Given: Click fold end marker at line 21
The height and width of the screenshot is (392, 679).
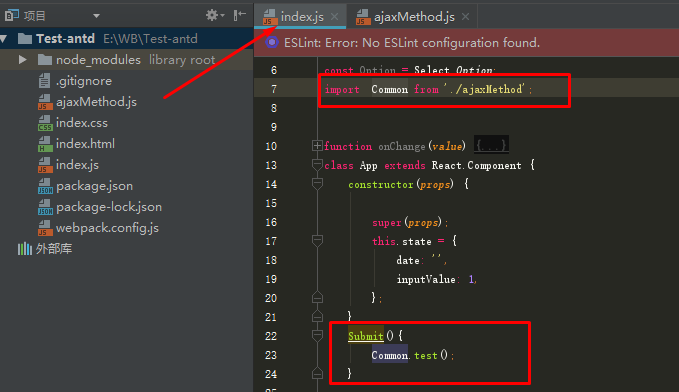Looking at the screenshot, I should 317,317.
